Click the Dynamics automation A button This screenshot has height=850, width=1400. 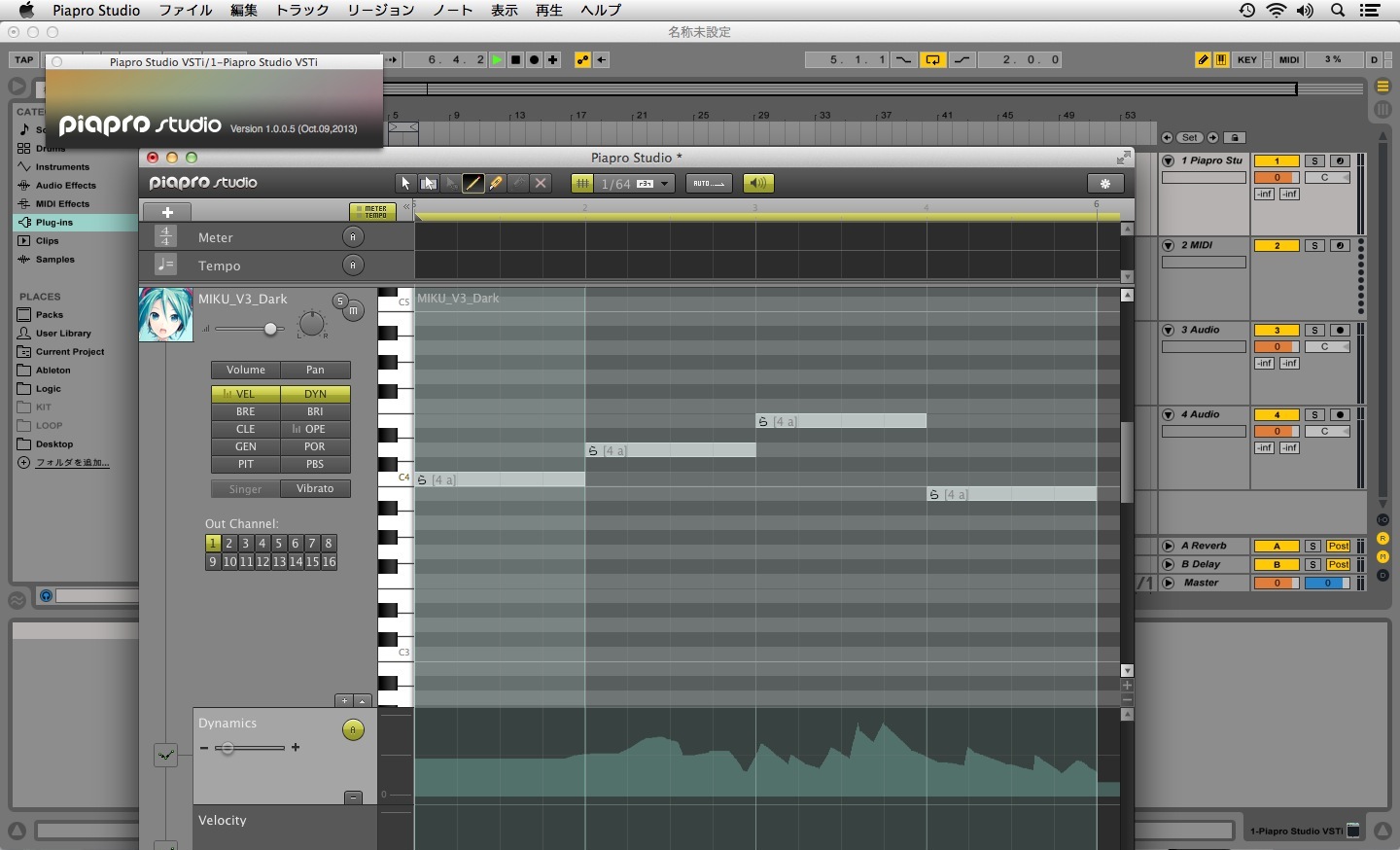353,729
